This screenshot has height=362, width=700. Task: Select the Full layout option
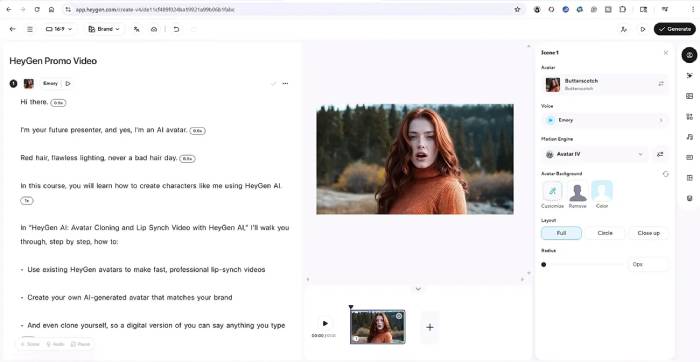(561, 233)
